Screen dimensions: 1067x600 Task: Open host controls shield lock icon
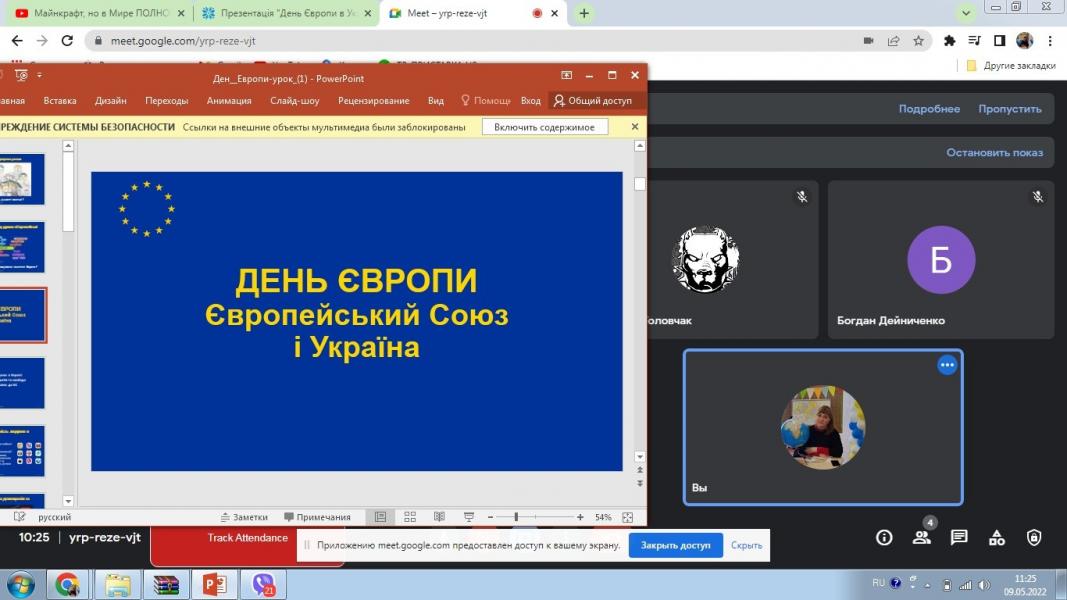pos(1034,538)
